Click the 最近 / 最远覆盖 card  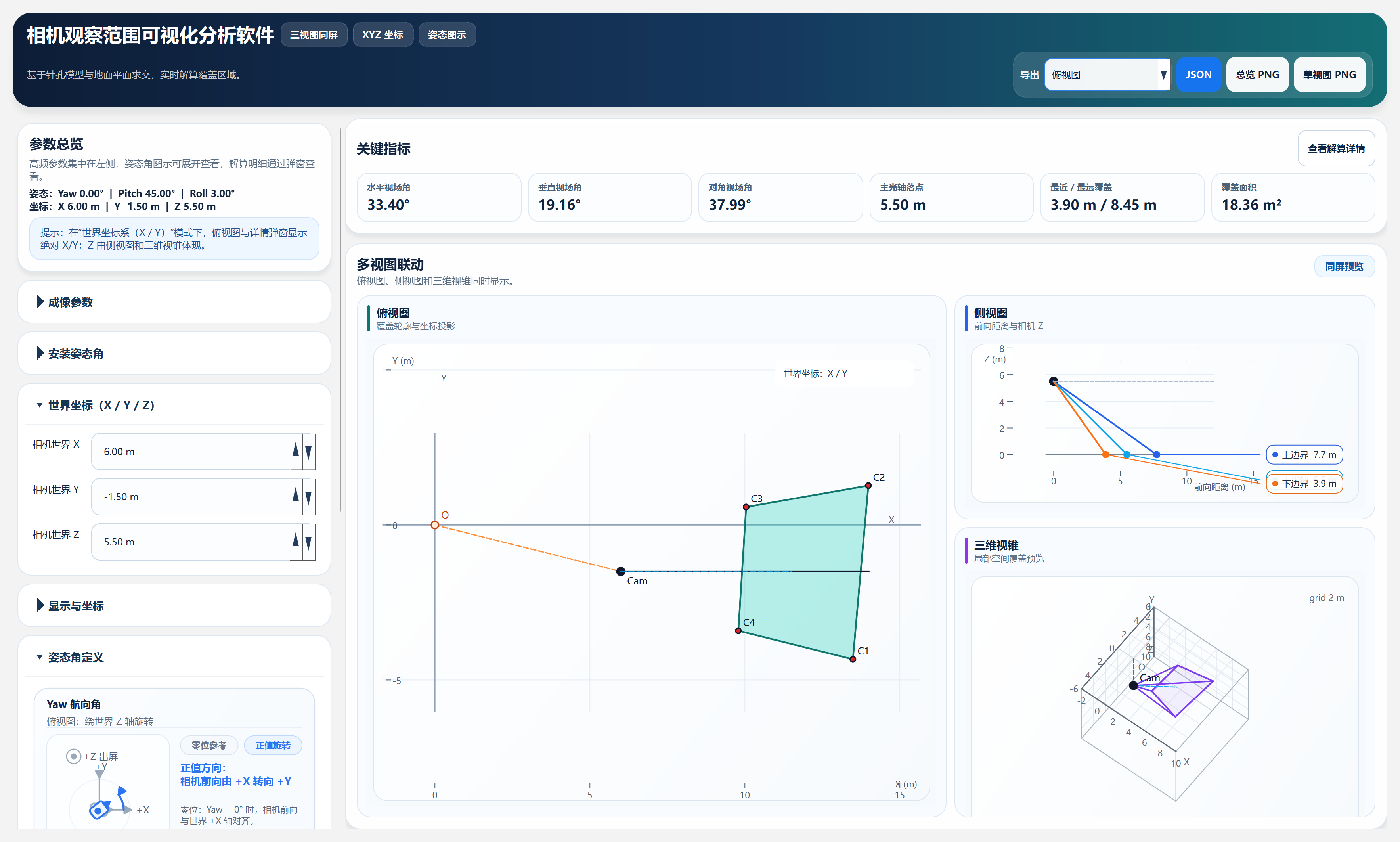pos(1122,197)
